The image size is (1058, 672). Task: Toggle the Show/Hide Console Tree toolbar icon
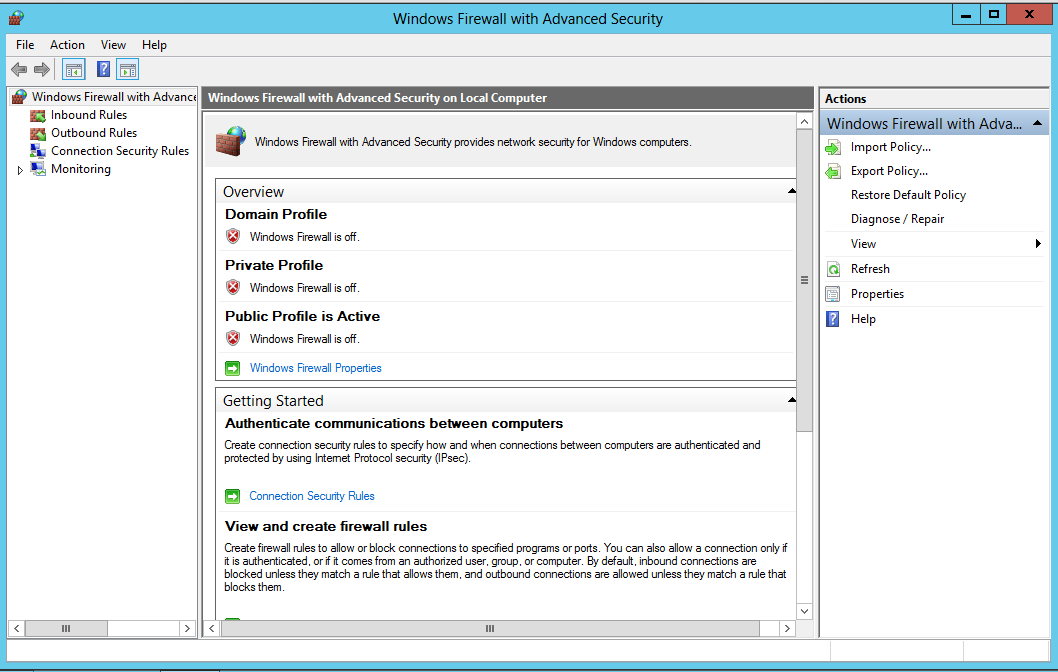point(74,69)
